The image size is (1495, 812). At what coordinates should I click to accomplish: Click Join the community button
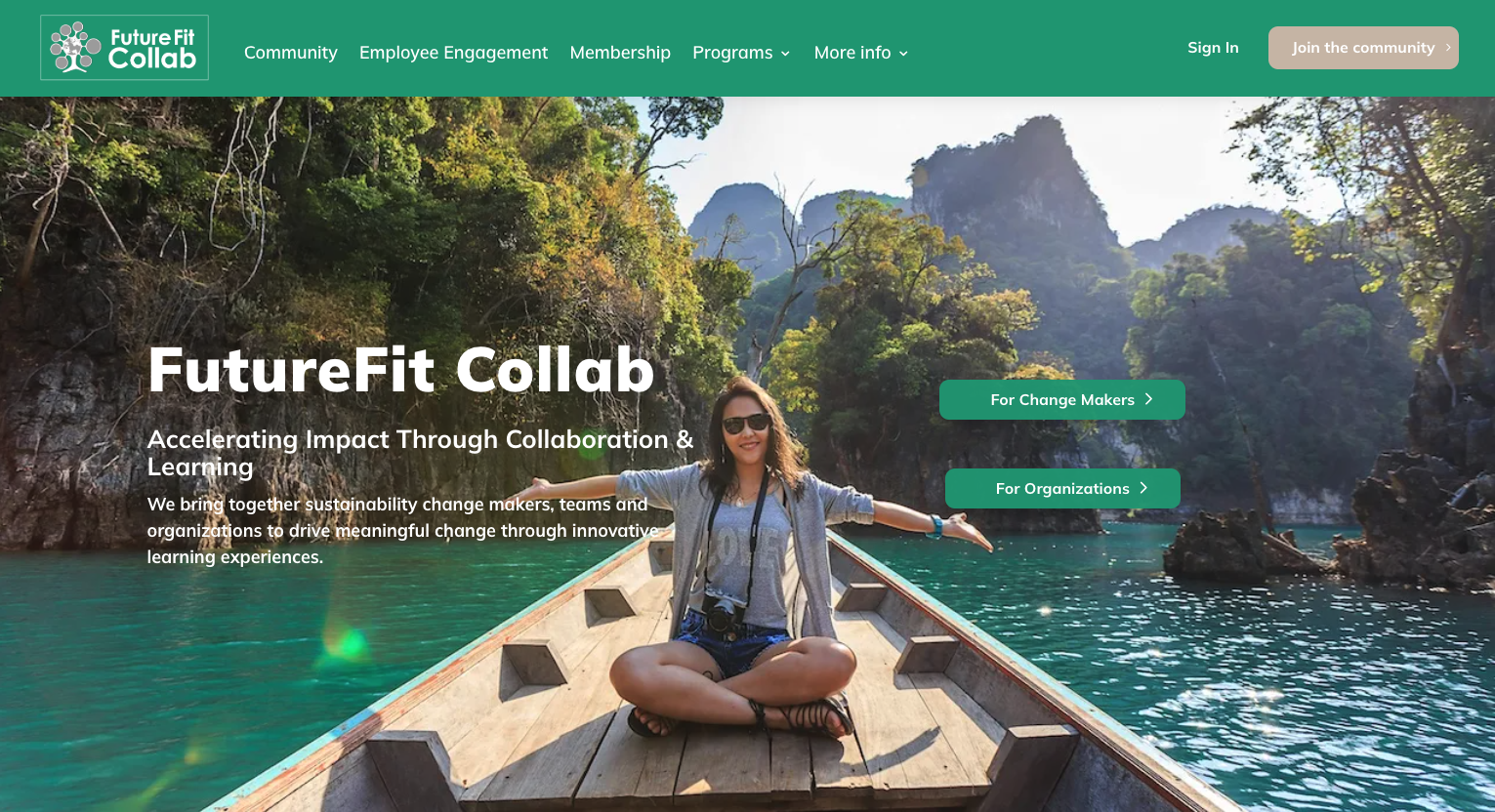pos(1363,48)
